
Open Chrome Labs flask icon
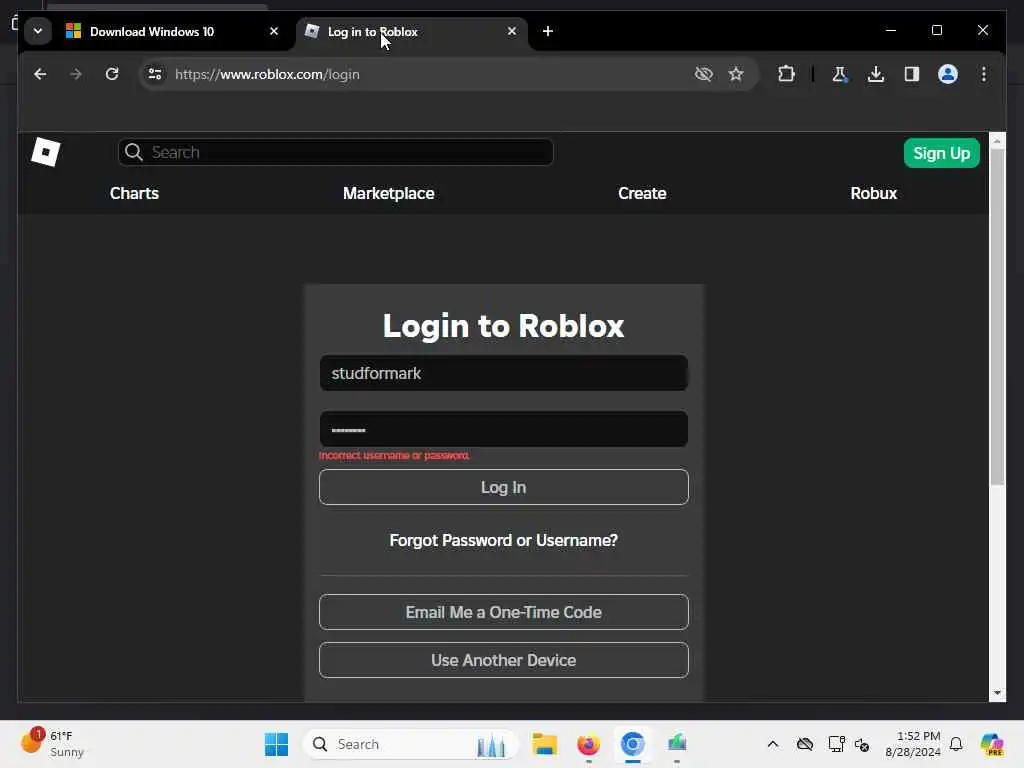tap(840, 74)
